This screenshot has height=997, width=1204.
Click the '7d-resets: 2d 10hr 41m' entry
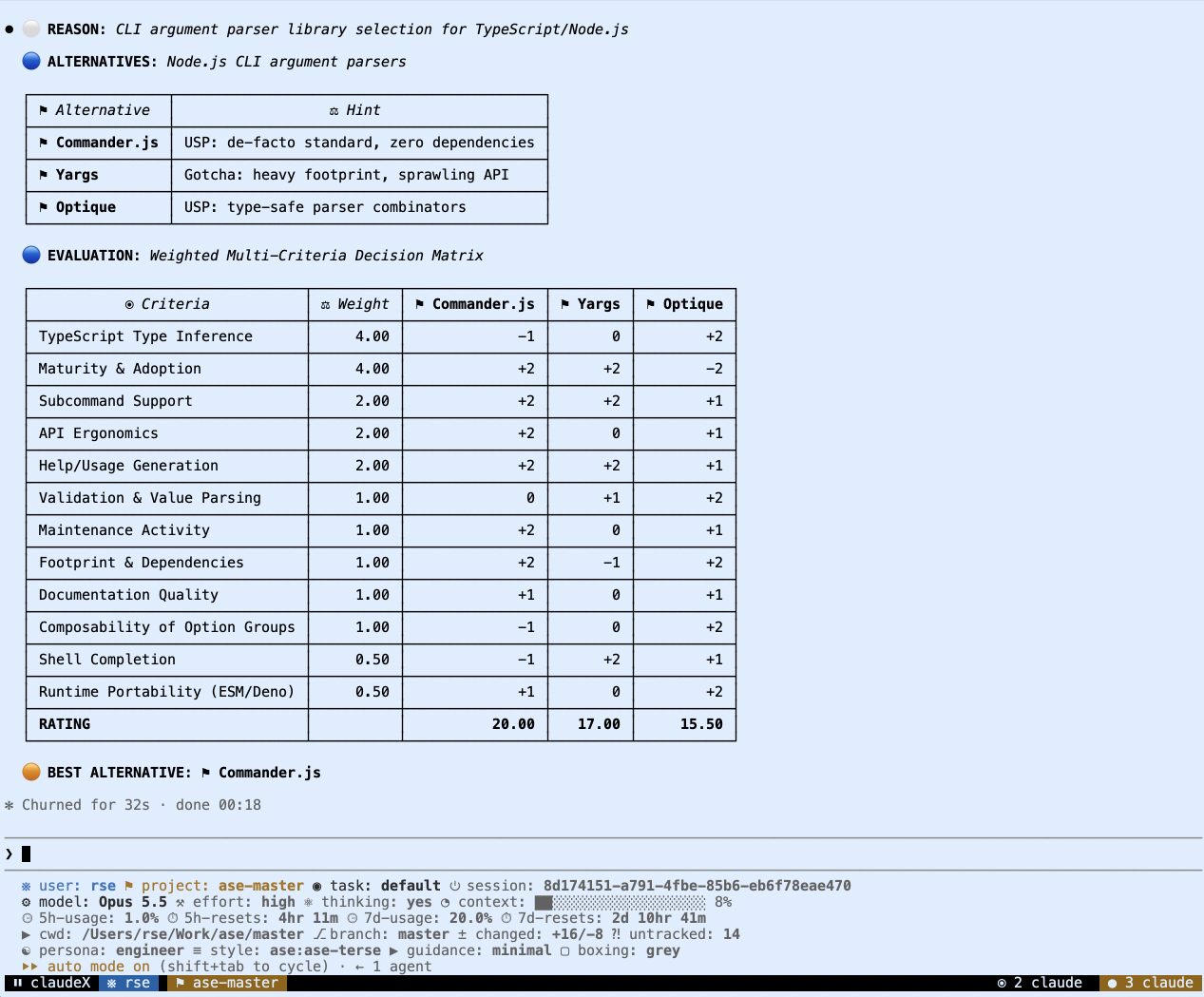612,918
